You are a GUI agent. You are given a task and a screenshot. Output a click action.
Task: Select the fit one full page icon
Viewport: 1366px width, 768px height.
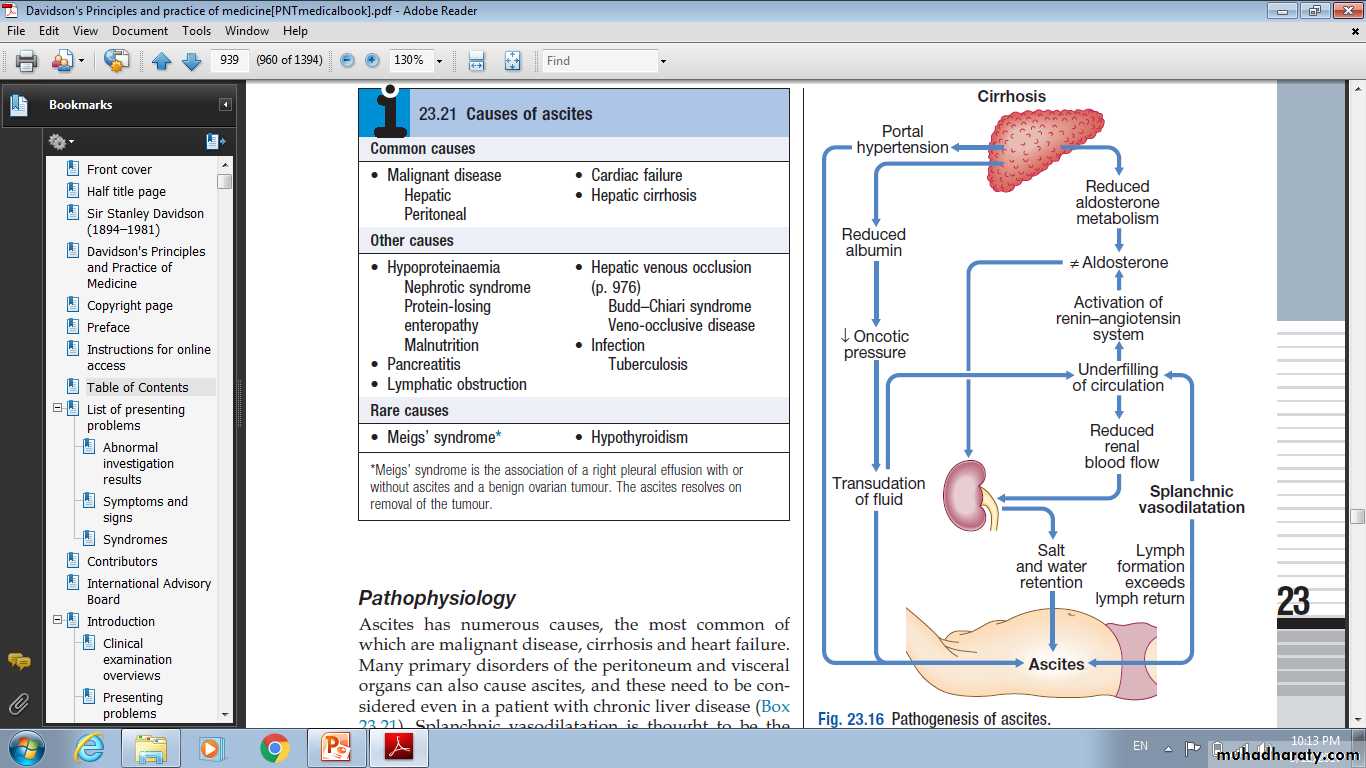512,61
